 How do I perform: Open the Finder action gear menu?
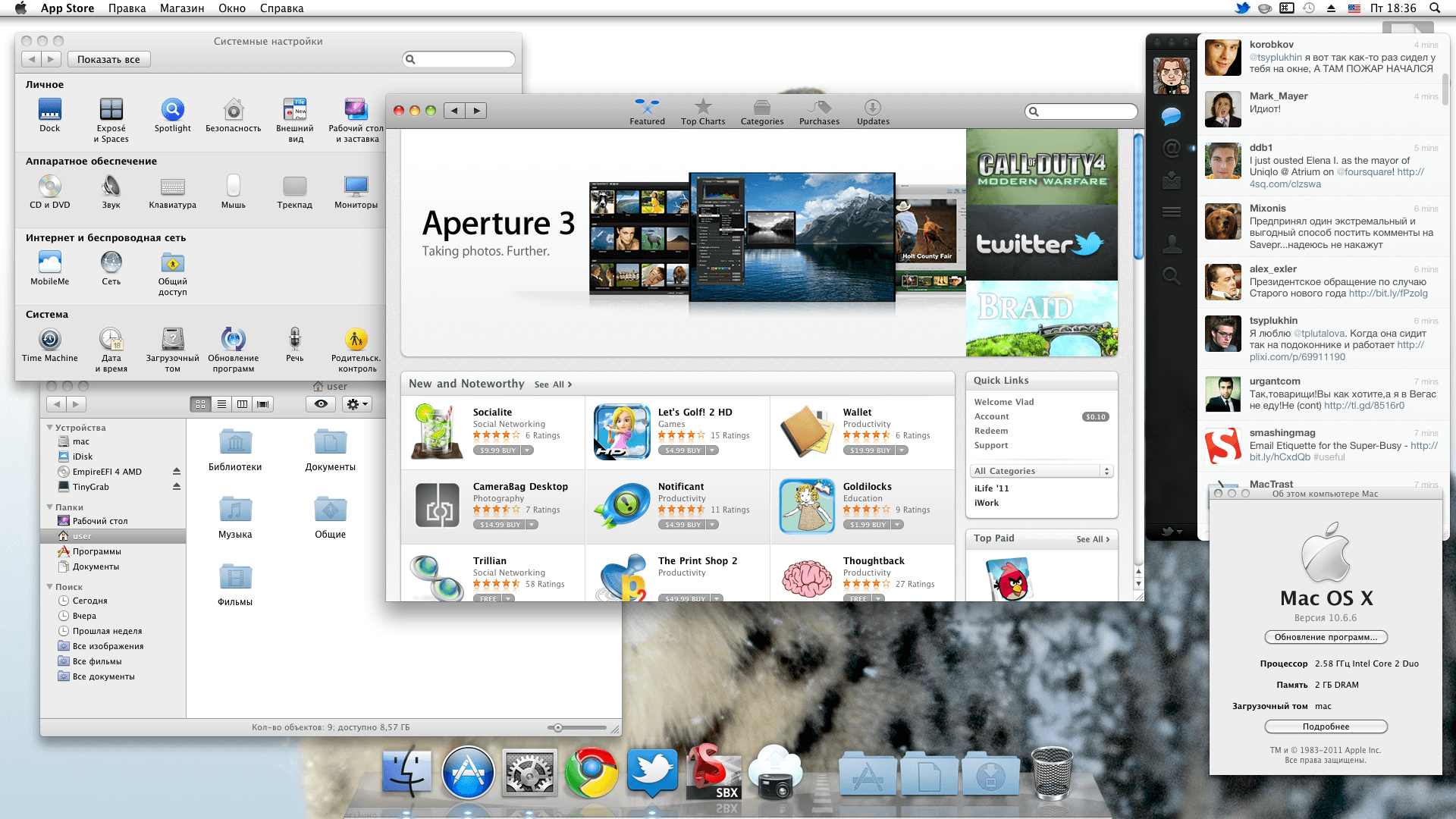coord(356,404)
